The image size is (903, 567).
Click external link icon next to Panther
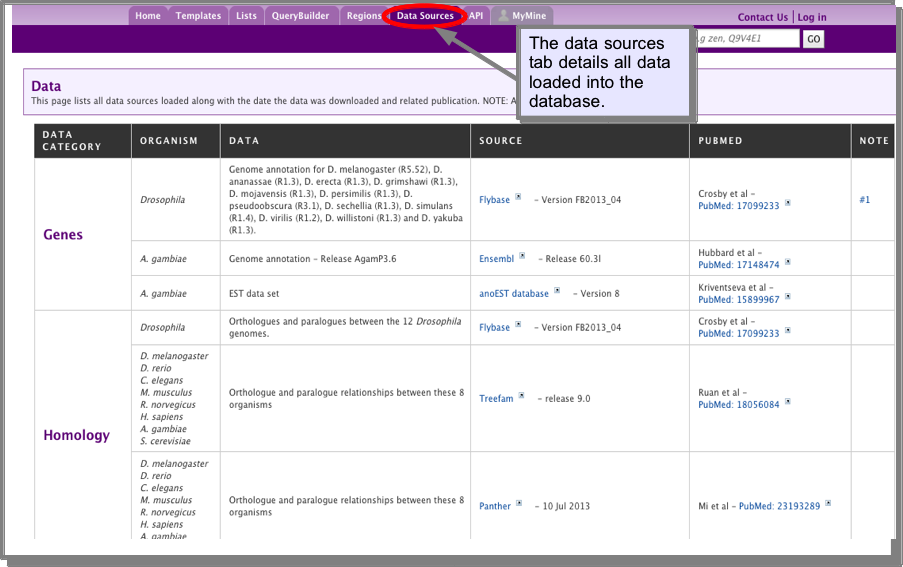tap(519, 503)
